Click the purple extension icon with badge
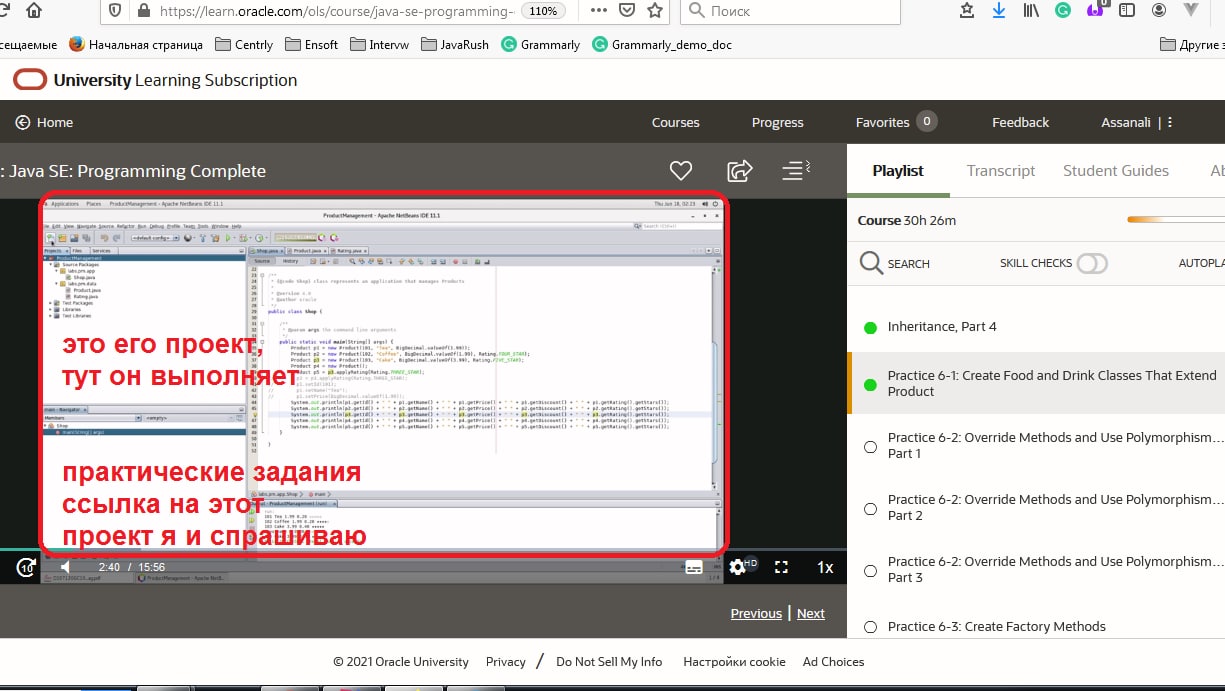The height and width of the screenshot is (691, 1225). click(x=1096, y=9)
